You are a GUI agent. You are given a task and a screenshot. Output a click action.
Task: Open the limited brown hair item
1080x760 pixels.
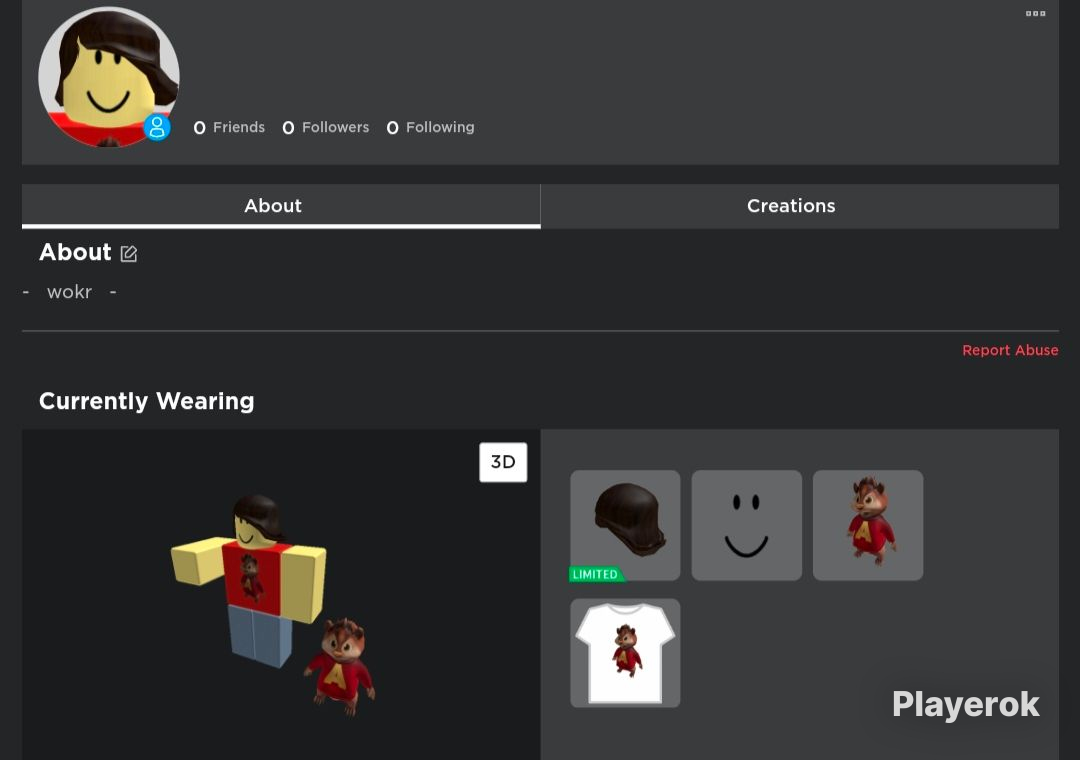625,525
